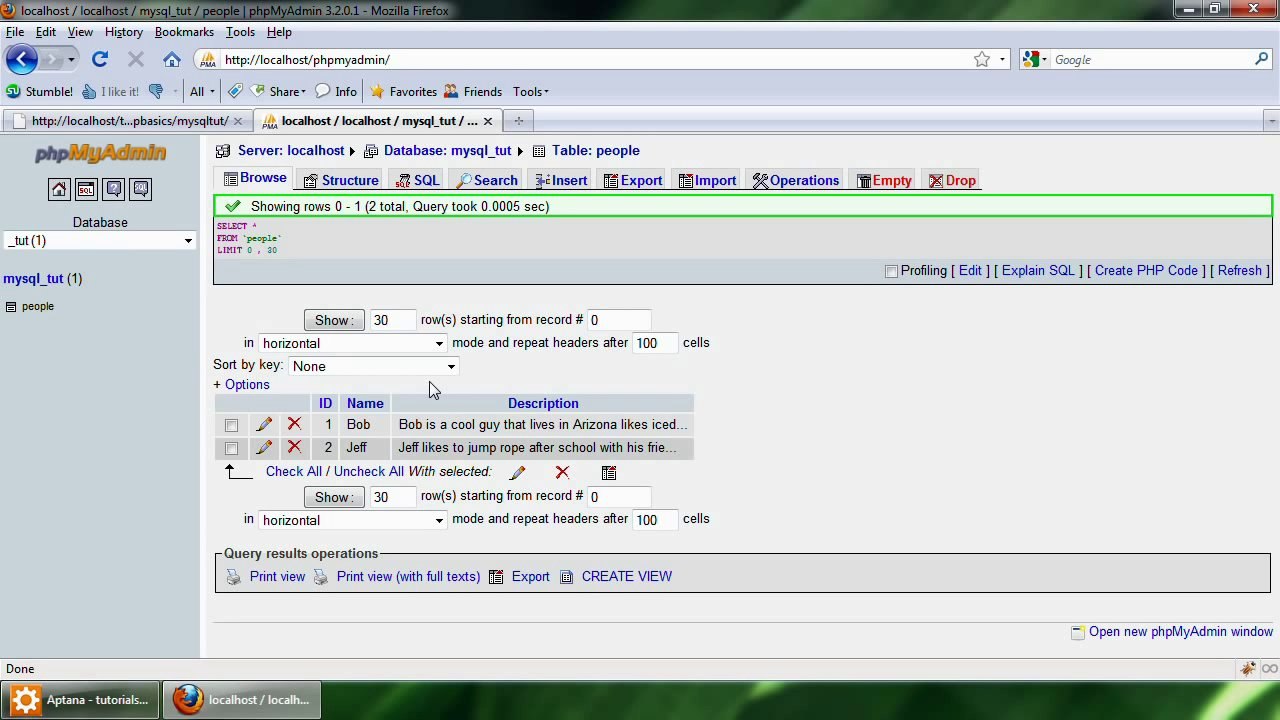Screen dimensions: 1280x720
Task: Click the people table icon in sidebar
Action: point(11,307)
